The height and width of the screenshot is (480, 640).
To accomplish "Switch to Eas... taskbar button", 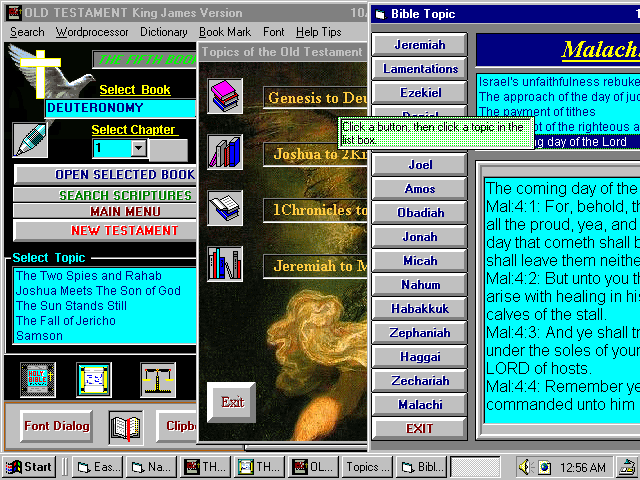I will tap(98, 467).
